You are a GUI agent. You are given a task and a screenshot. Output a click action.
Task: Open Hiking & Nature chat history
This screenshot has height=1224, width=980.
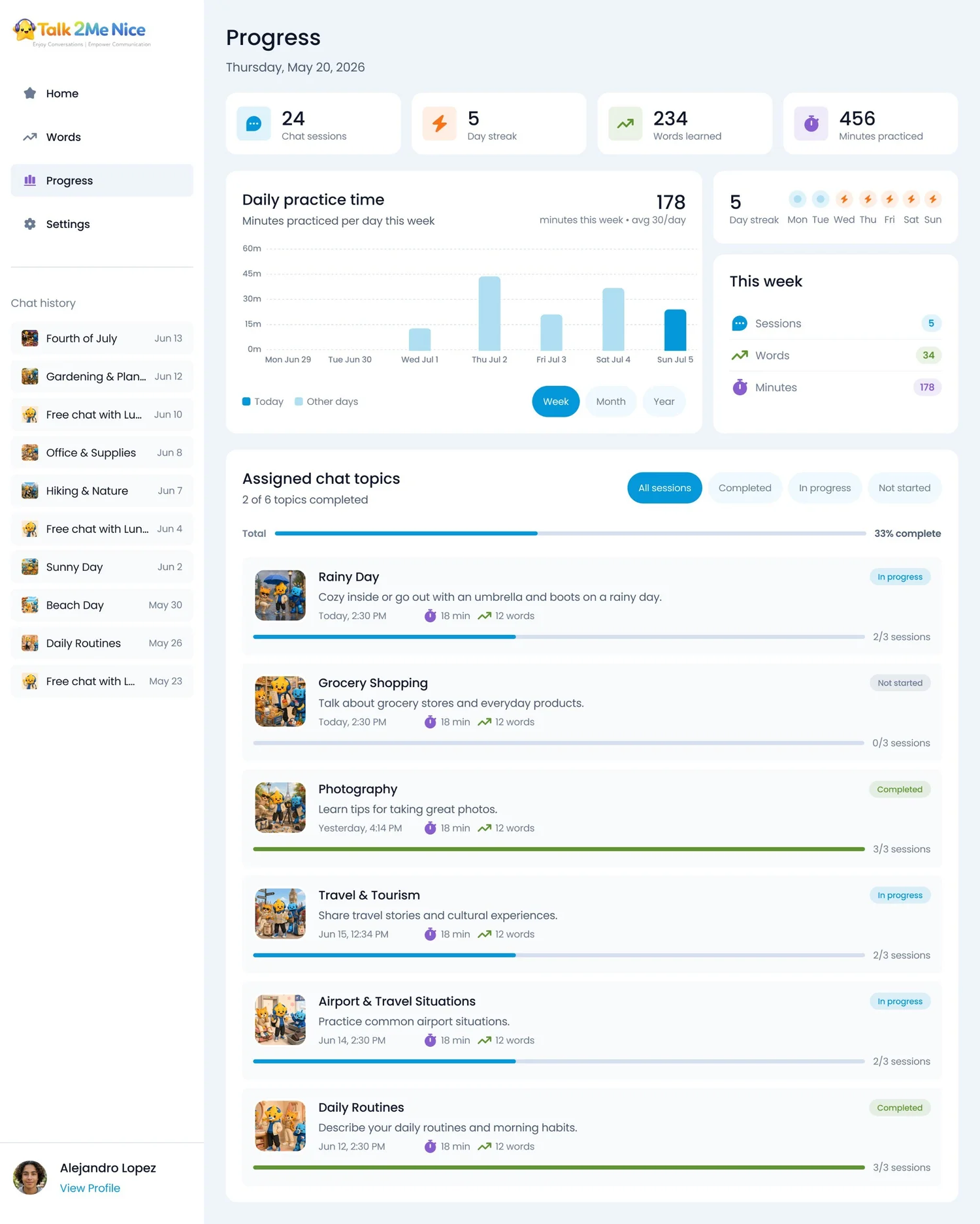[x=102, y=491]
